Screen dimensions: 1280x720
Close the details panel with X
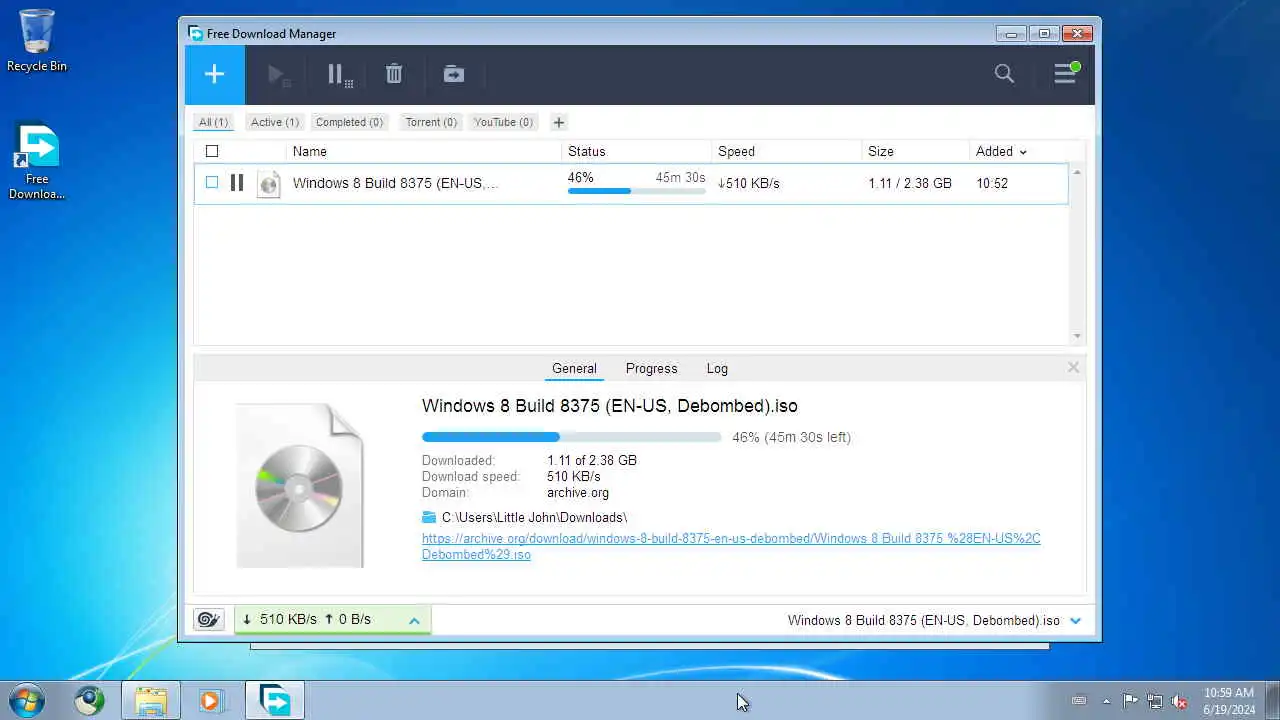[x=1073, y=367]
